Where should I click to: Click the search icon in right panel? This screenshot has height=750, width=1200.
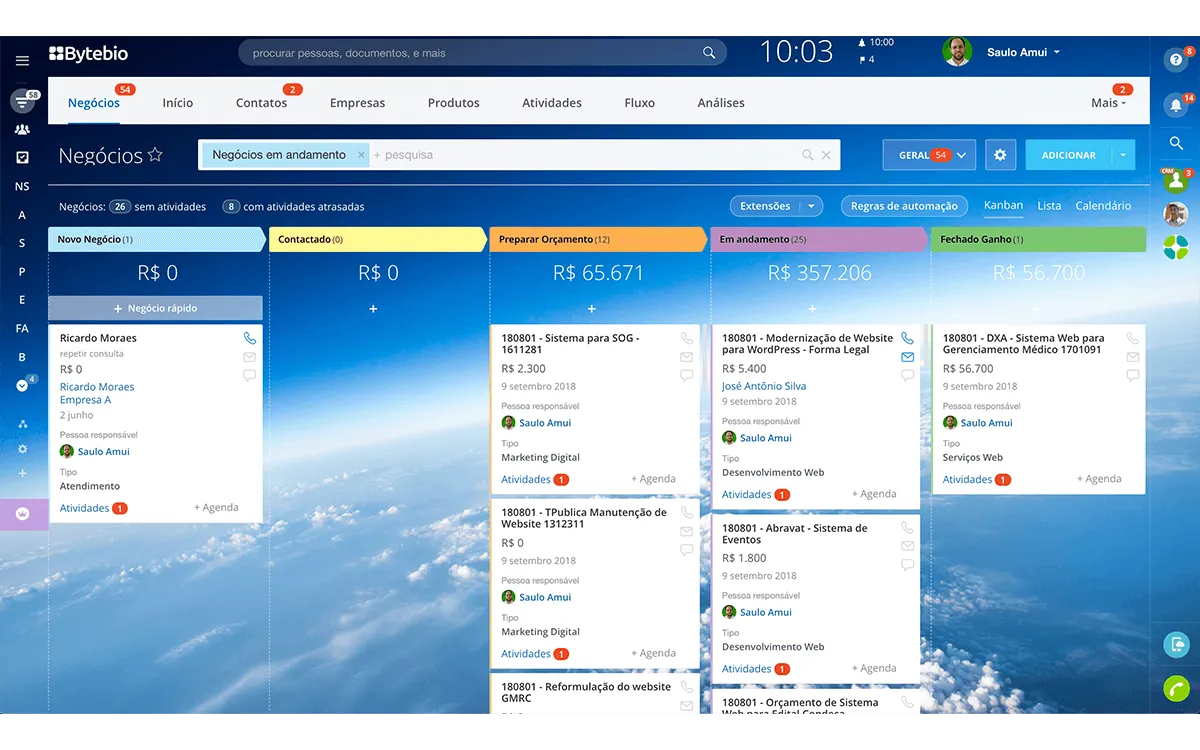[1176, 143]
